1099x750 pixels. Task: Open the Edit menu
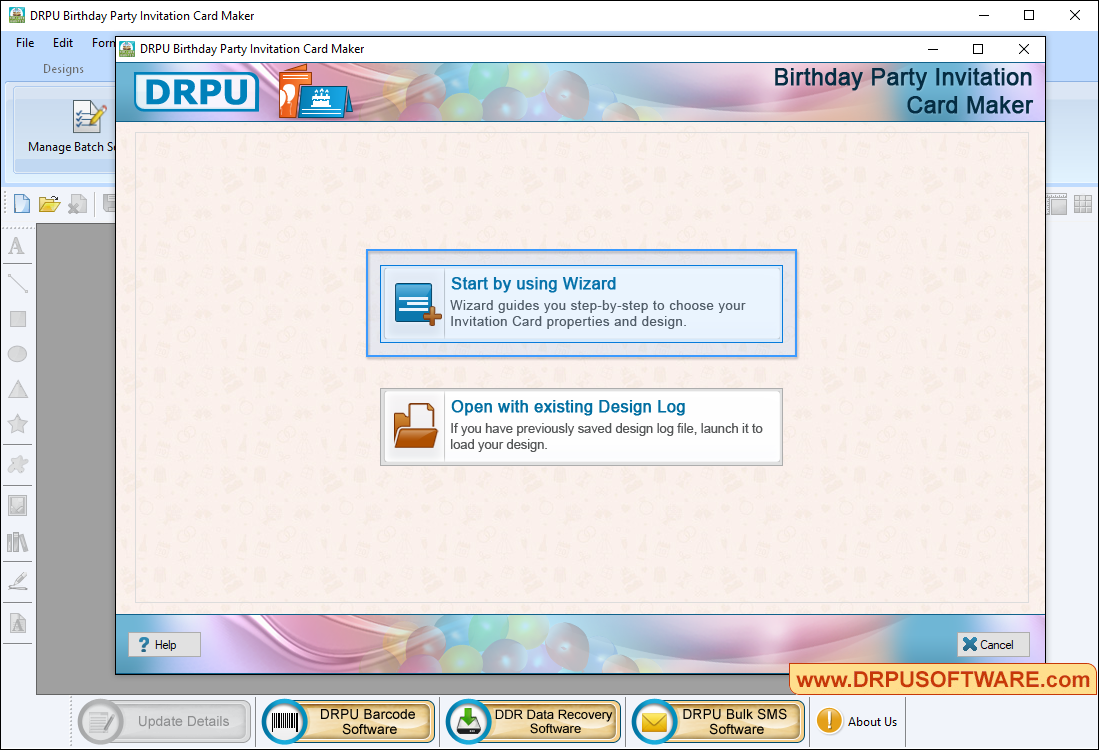(62, 43)
